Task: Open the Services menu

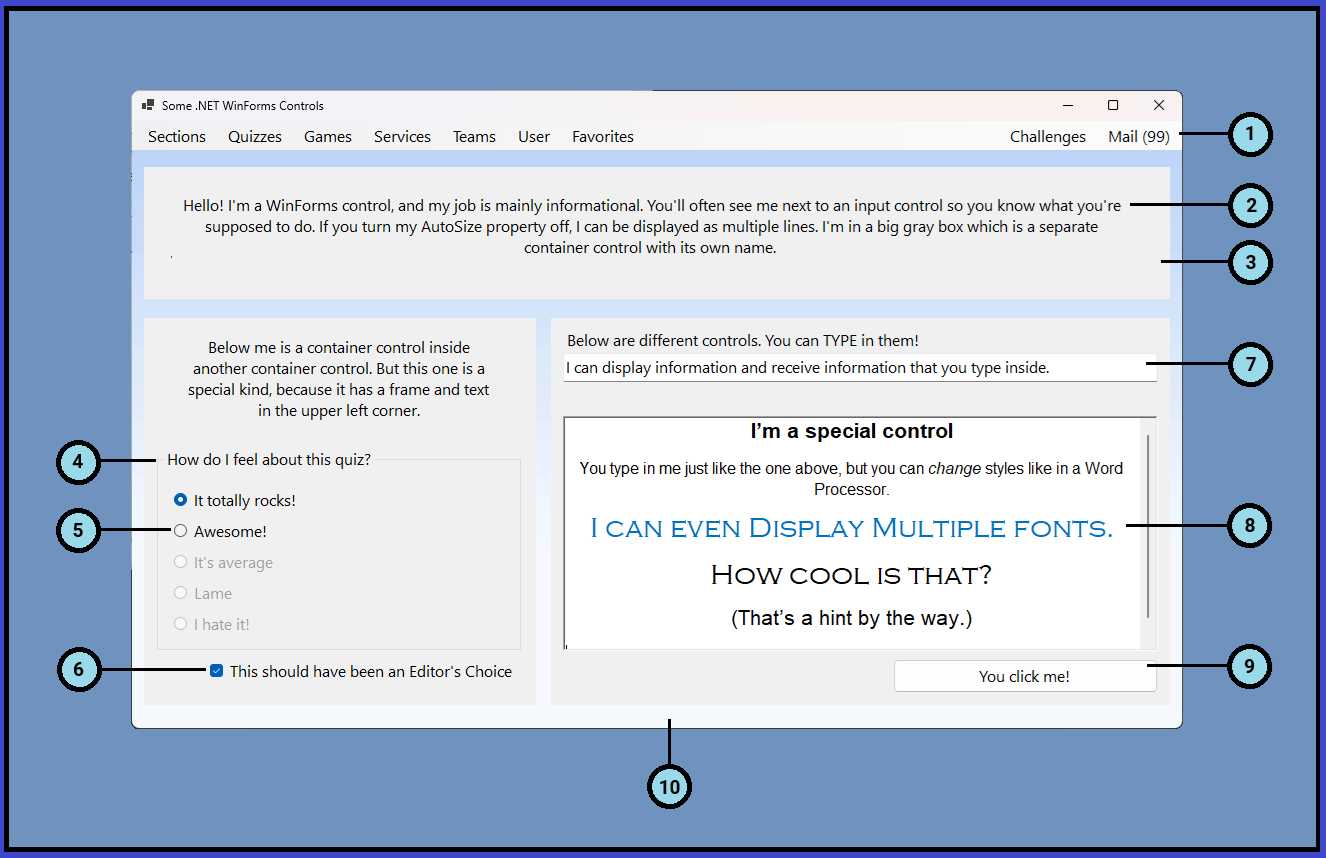Action: pos(402,137)
